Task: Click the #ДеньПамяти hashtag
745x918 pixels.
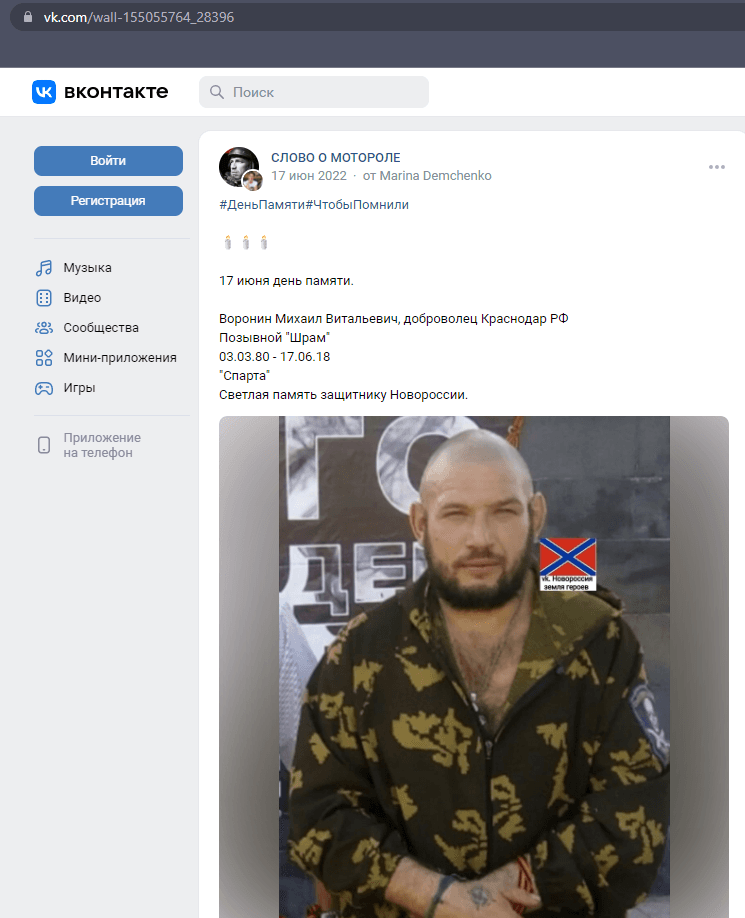Action: (262, 205)
